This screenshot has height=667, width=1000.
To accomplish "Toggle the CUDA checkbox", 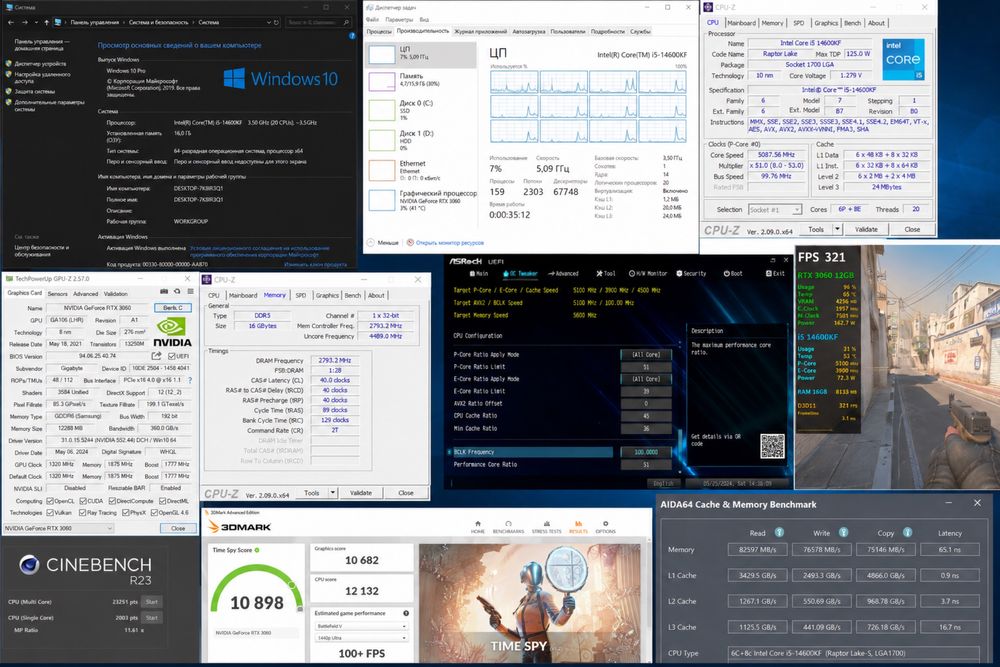I will pos(83,501).
